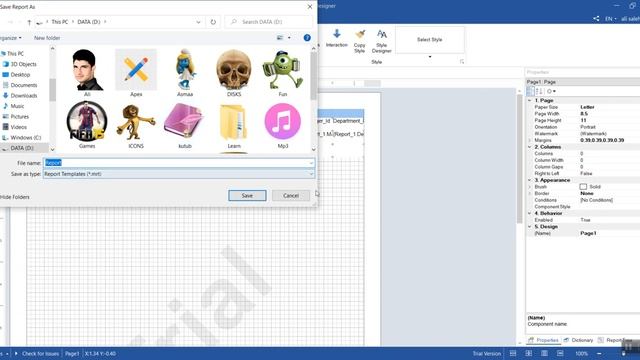640x360 pixels.
Task: Click the File name input field
Action: (x=179, y=163)
